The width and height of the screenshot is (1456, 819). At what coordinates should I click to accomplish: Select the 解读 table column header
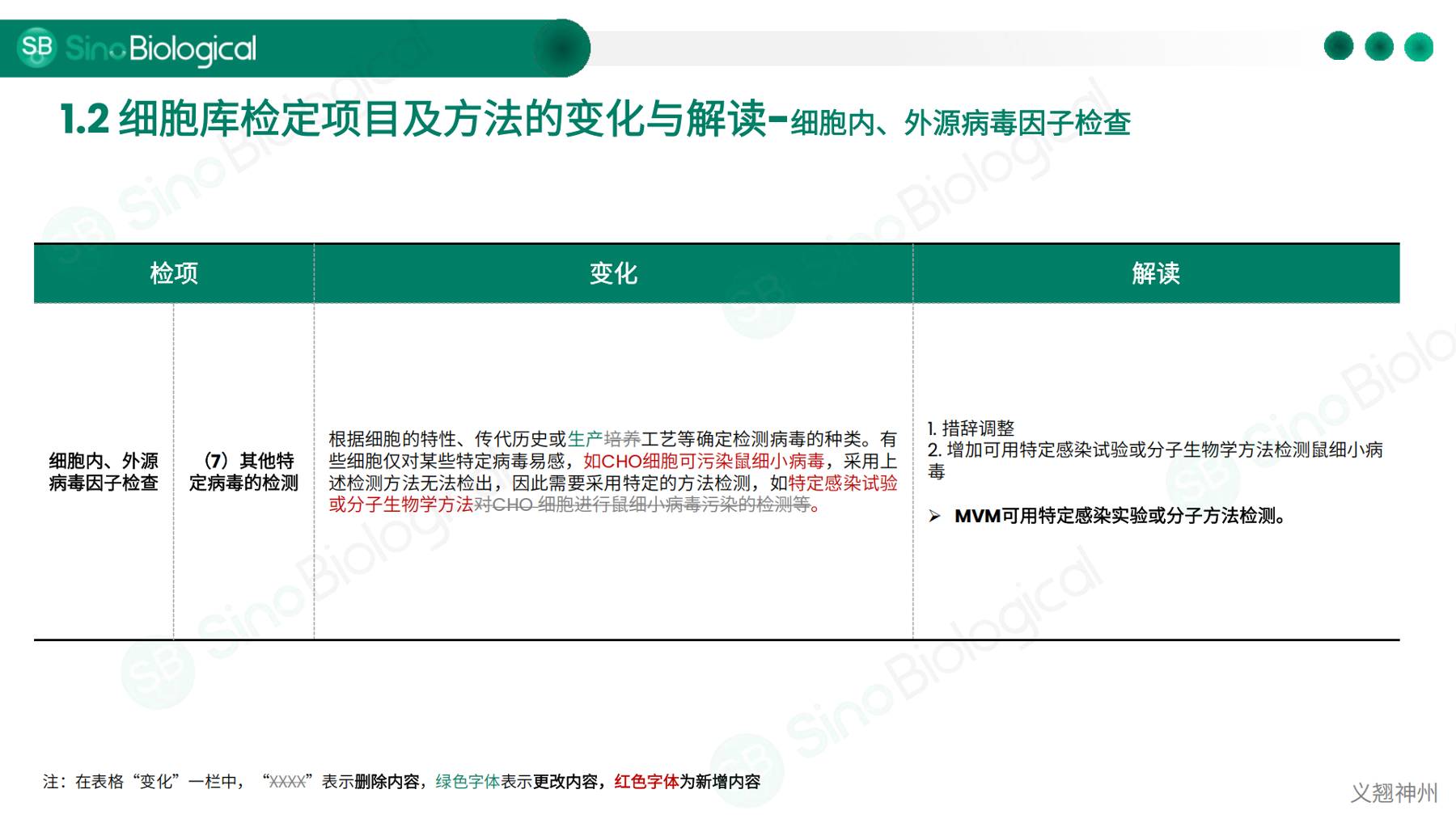tap(1156, 273)
